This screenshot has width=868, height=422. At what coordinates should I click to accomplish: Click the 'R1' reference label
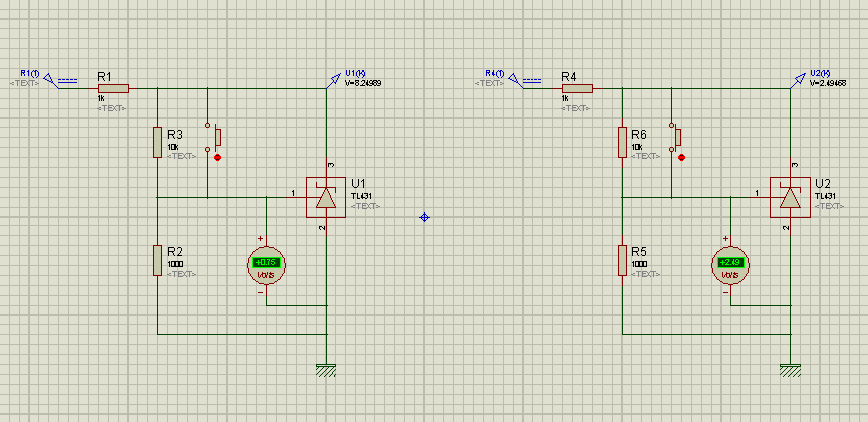pyautogui.click(x=105, y=76)
